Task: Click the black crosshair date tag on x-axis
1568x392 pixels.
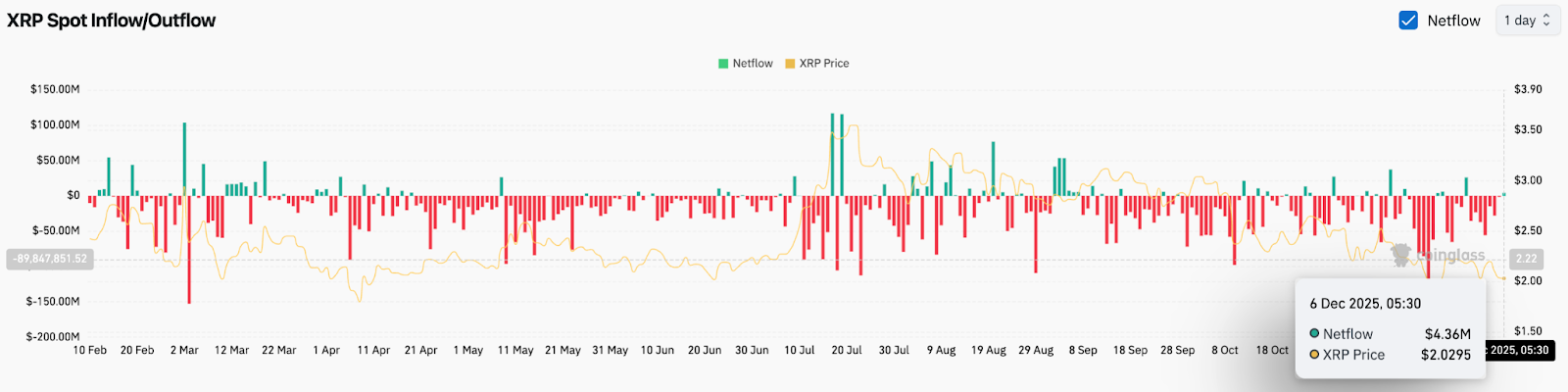Action: click(1519, 350)
